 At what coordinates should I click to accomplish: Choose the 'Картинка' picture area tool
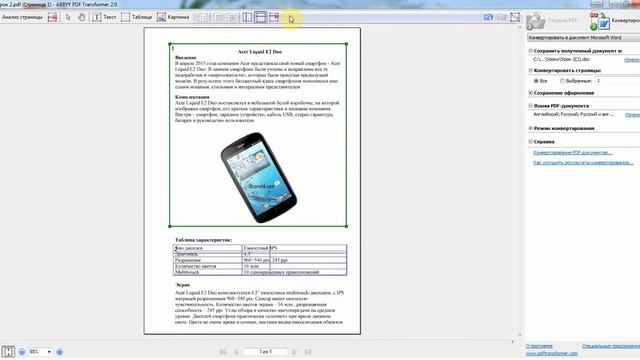pos(173,17)
